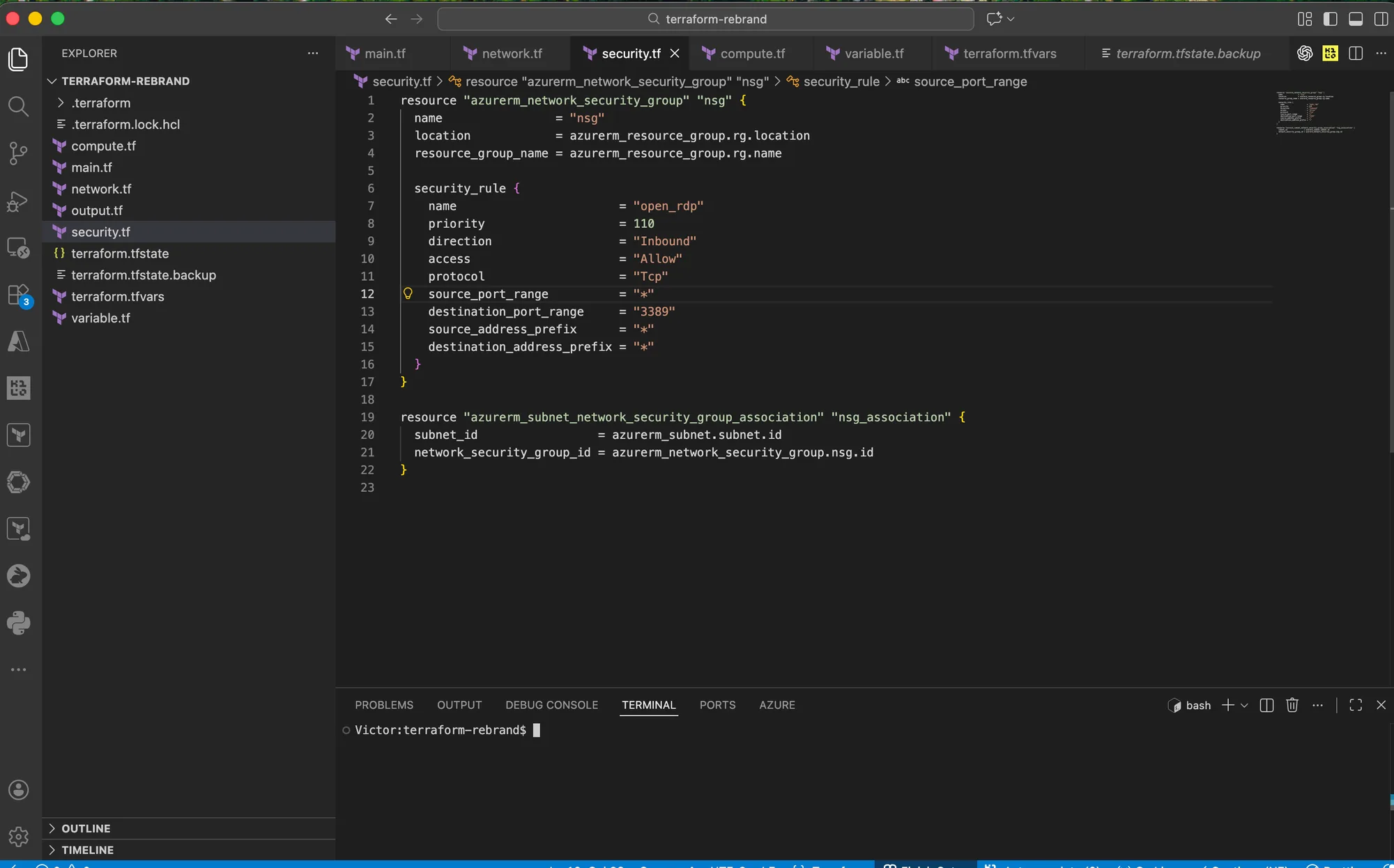Toggle secondary side bar visibility
This screenshot has height=868, width=1394.
(x=1381, y=19)
